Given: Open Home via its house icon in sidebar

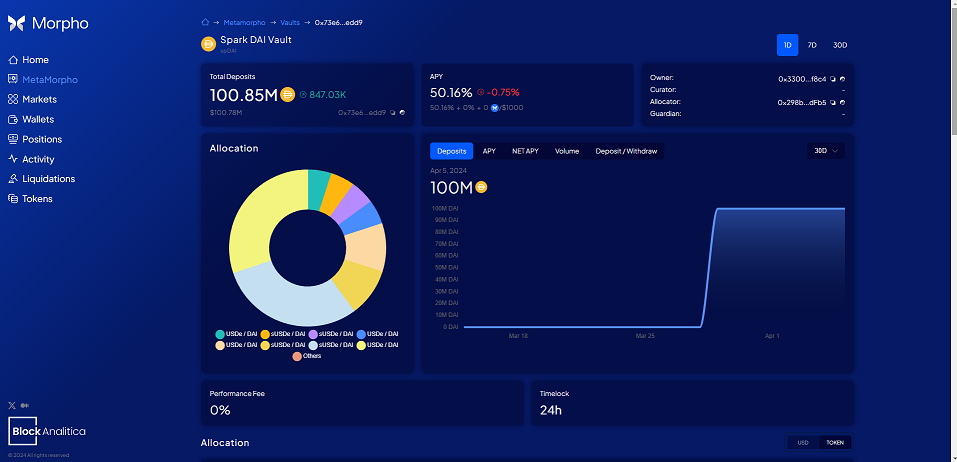Looking at the screenshot, I should pyautogui.click(x=13, y=60).
